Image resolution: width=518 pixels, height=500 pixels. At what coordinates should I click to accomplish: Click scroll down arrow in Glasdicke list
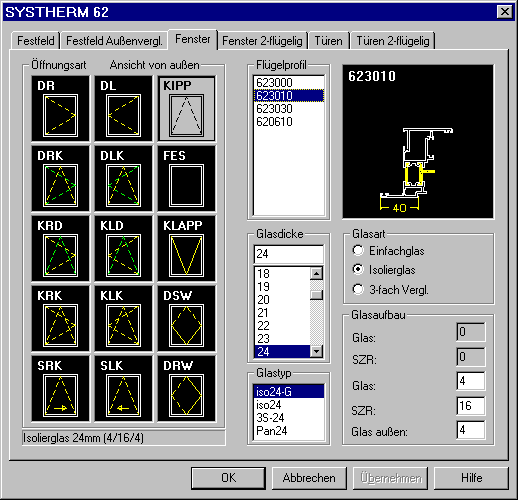point(316,351)
